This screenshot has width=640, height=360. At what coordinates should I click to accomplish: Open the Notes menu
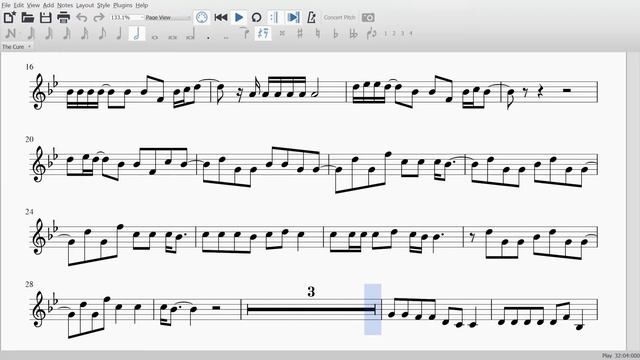(65, 5)
